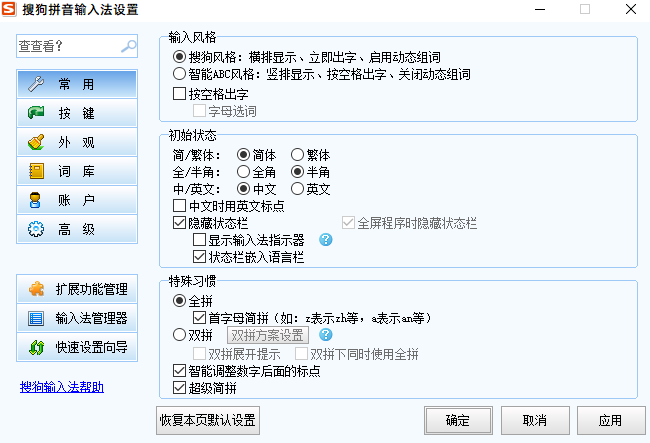
Task: Confirm with 确定 button
Action: click(x=458, y=421)
